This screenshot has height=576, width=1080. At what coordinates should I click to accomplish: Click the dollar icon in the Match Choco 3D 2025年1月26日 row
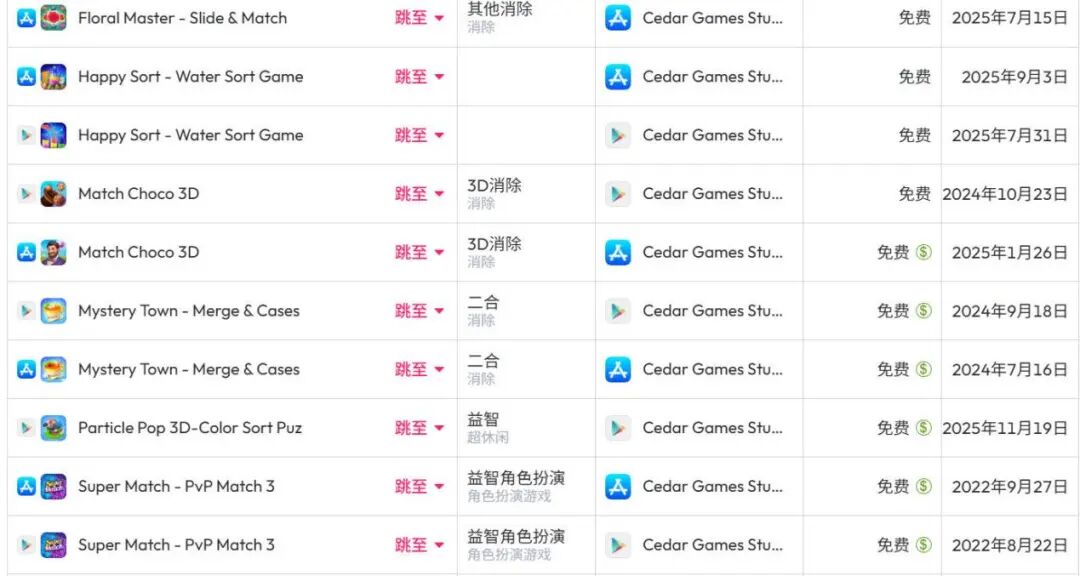[x=924, y=252]
